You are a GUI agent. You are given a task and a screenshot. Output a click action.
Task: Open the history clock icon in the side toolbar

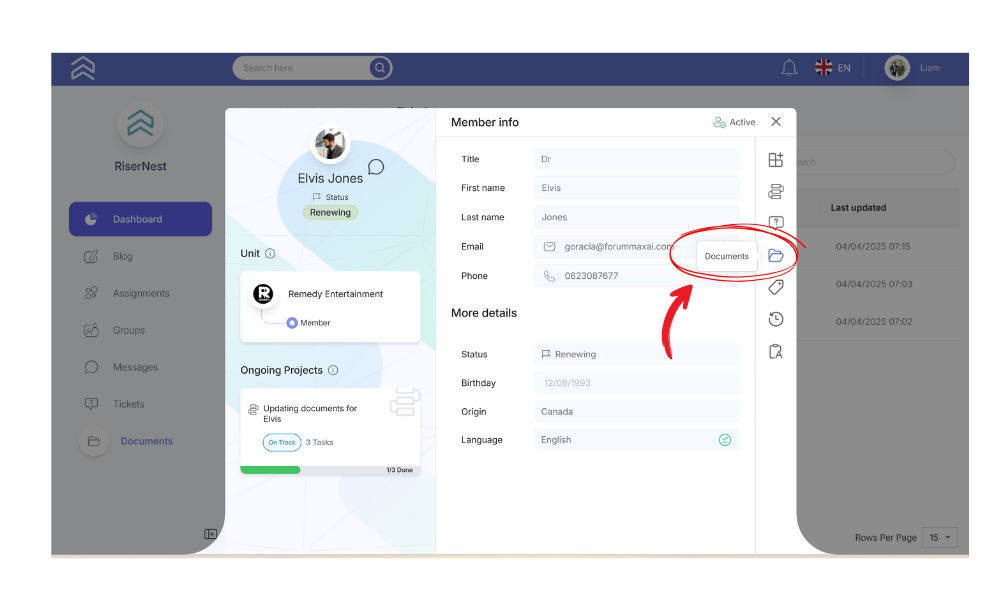776,319
